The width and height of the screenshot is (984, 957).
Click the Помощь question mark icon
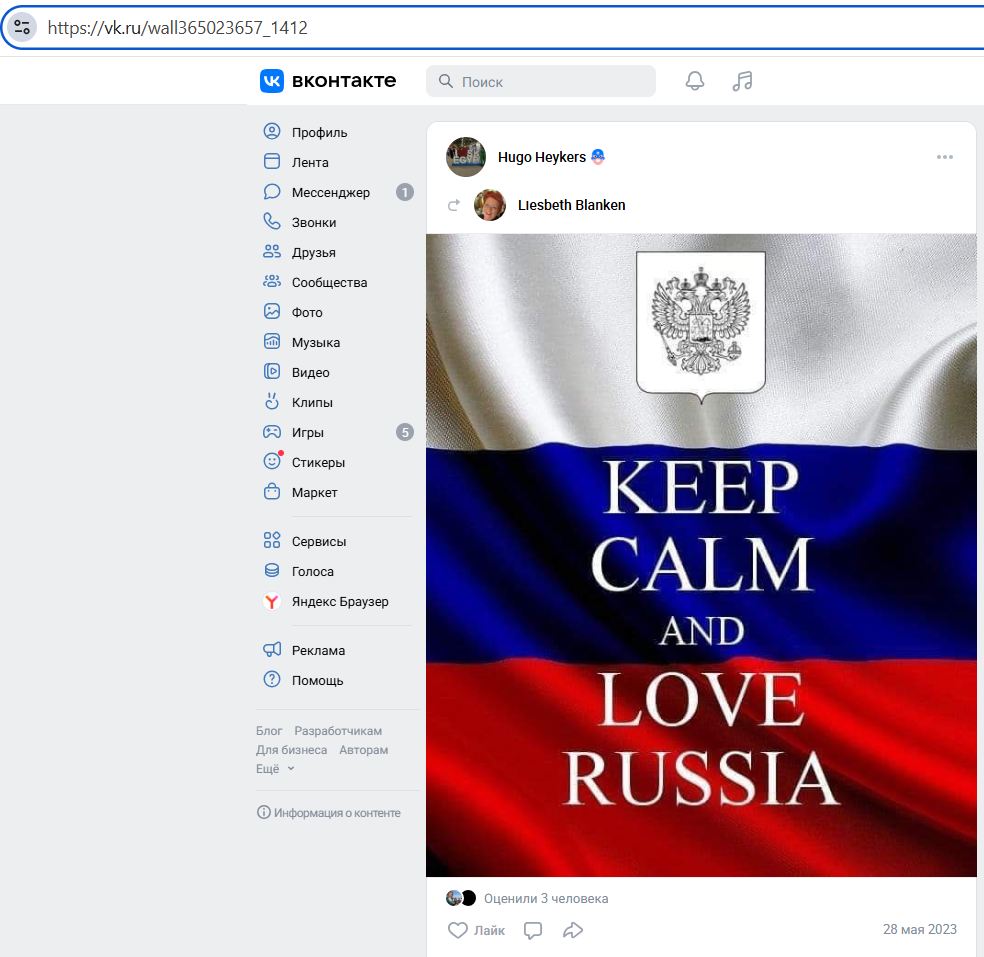point(272,680)
